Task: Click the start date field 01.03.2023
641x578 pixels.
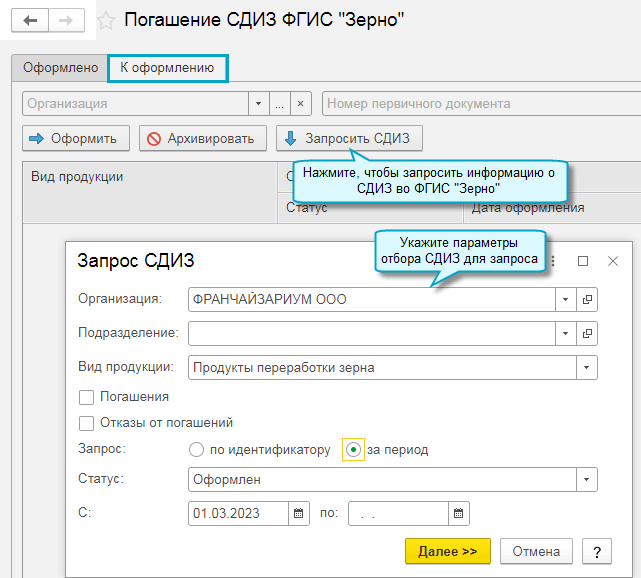Action: pyautogui.click(x=238, y=513)
